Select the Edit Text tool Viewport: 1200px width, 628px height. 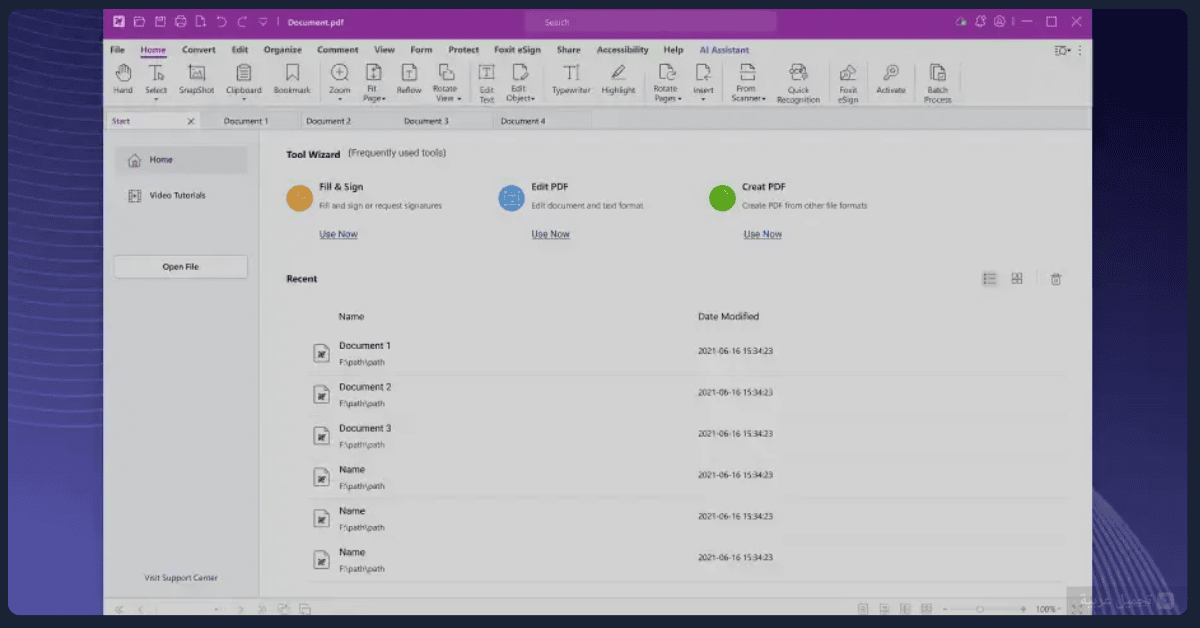486,84
